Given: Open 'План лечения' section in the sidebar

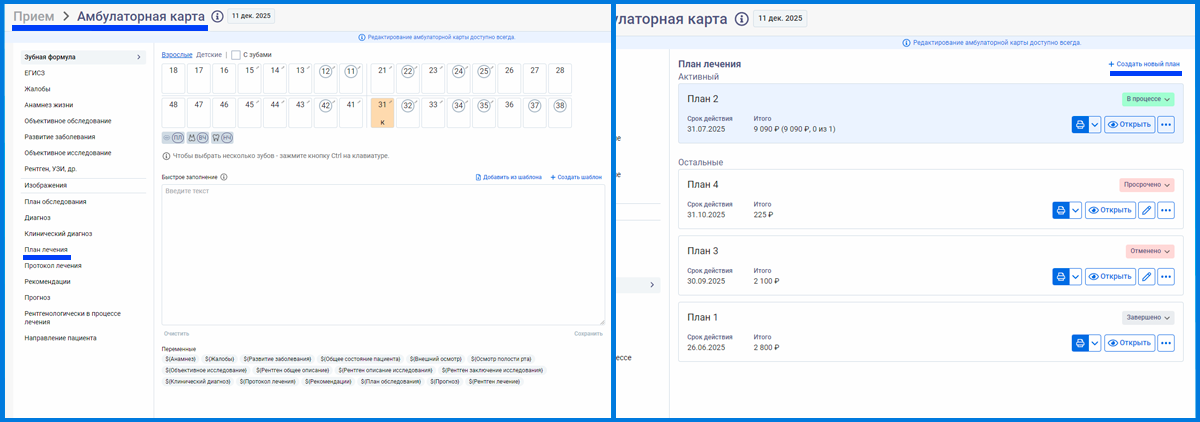Looking at the screenshot, I should 46,249.
